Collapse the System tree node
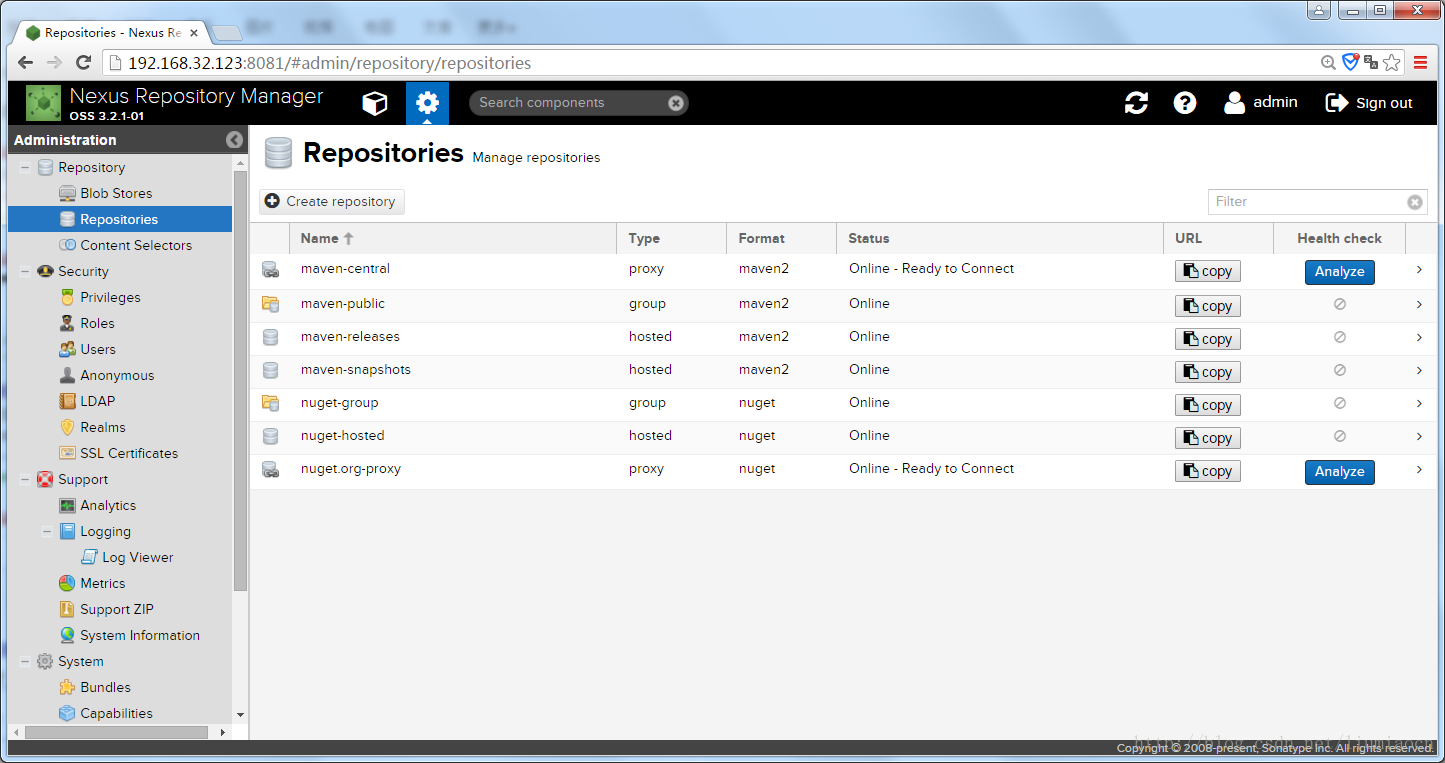1445x763 pixels. click(25, 661)
